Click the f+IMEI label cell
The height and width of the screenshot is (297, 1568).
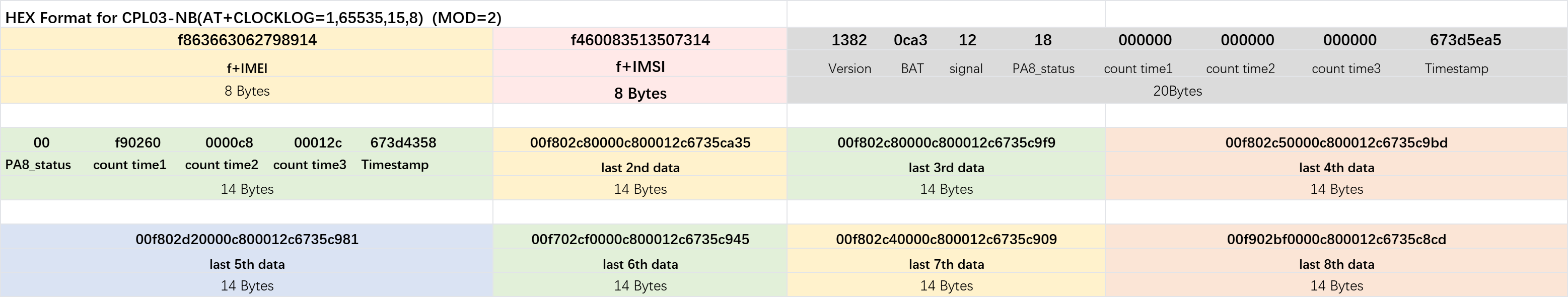(247, 67)
